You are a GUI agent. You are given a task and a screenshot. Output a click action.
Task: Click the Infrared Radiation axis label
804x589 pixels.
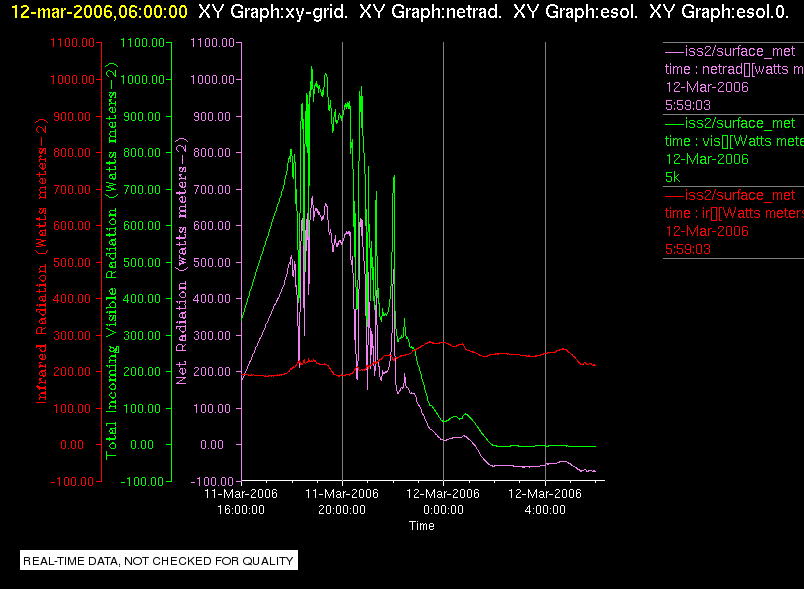(42, 261)
